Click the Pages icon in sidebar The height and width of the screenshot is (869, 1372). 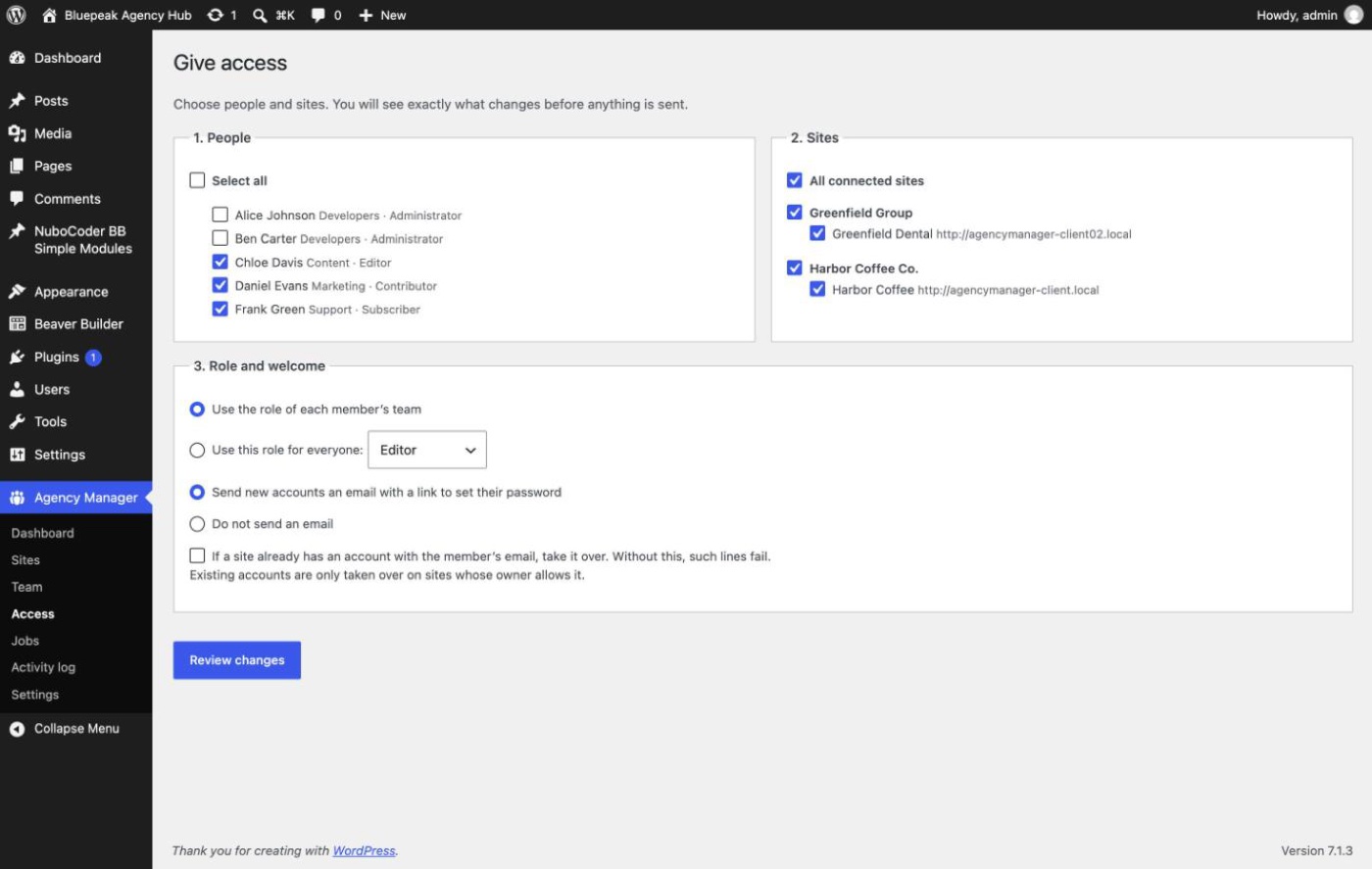(17, 166)
